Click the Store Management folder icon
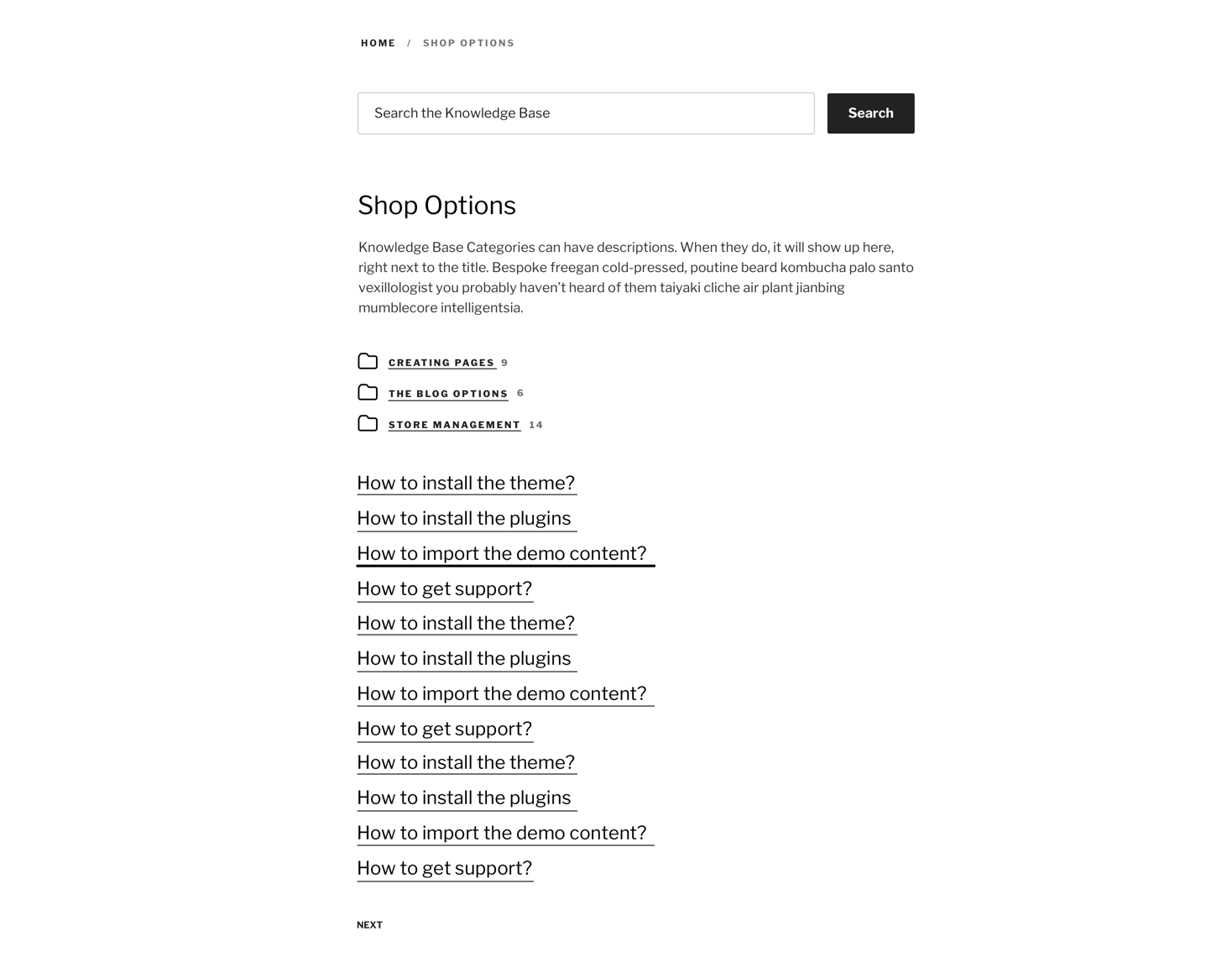Image resolution: width=1232 pixels, height=957 pixels. point(368,424)
